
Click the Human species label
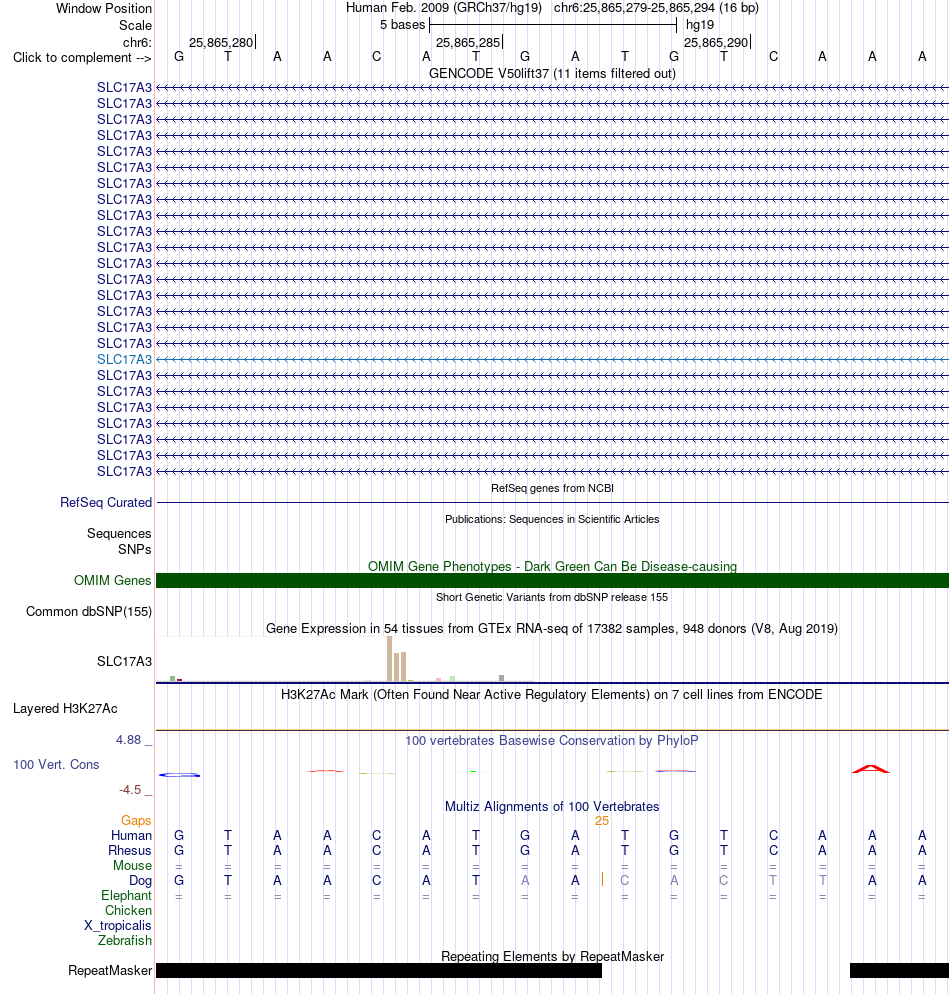click(x=132, y=836)
